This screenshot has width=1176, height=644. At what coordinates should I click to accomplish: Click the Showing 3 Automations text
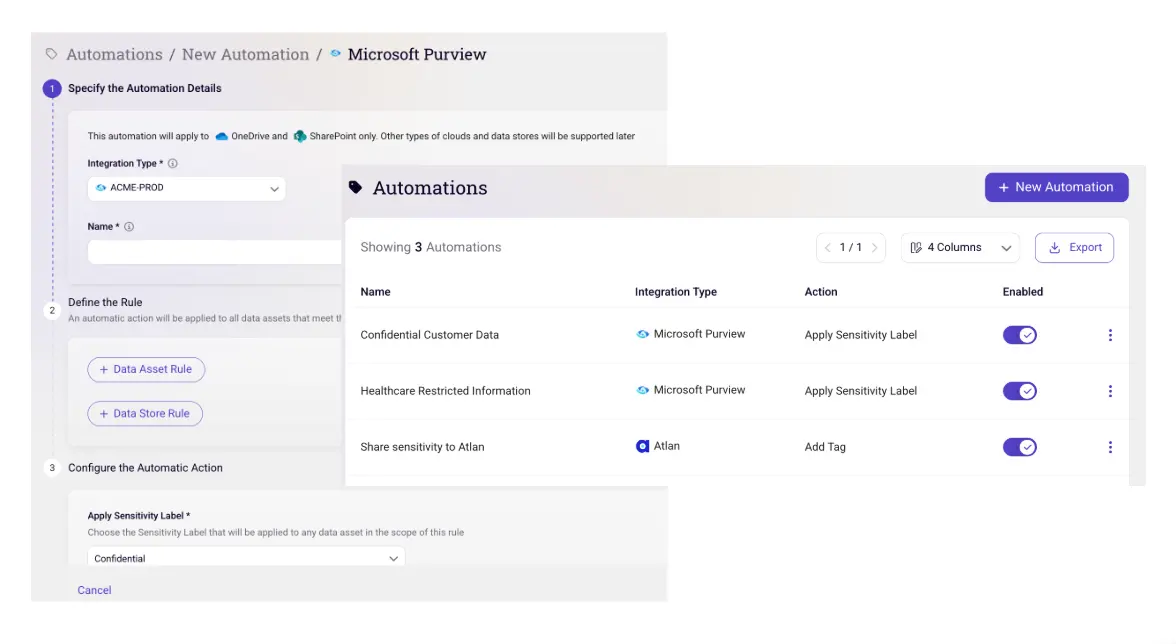point(430,247)
